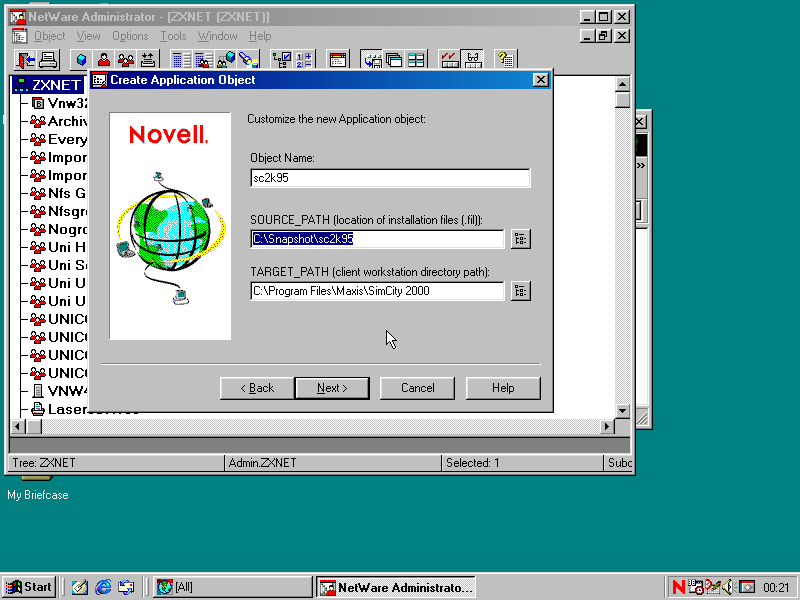800x600 pixels.
Task: Launch Internet Explorer from quick launch
Action: [x=103, y=587]
